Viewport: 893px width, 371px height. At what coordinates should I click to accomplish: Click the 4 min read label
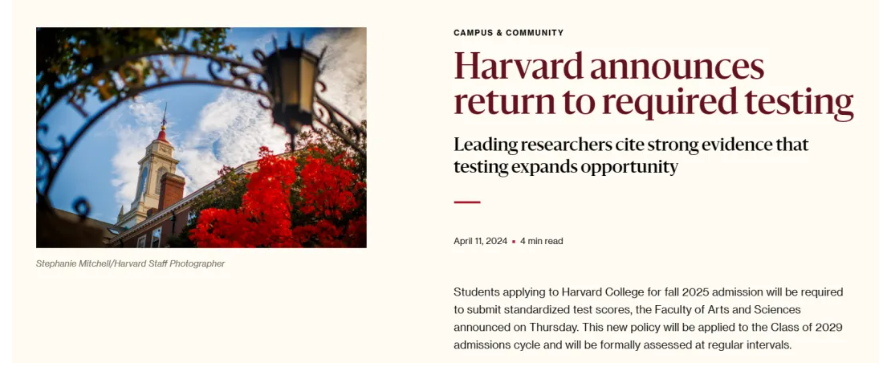541,241
